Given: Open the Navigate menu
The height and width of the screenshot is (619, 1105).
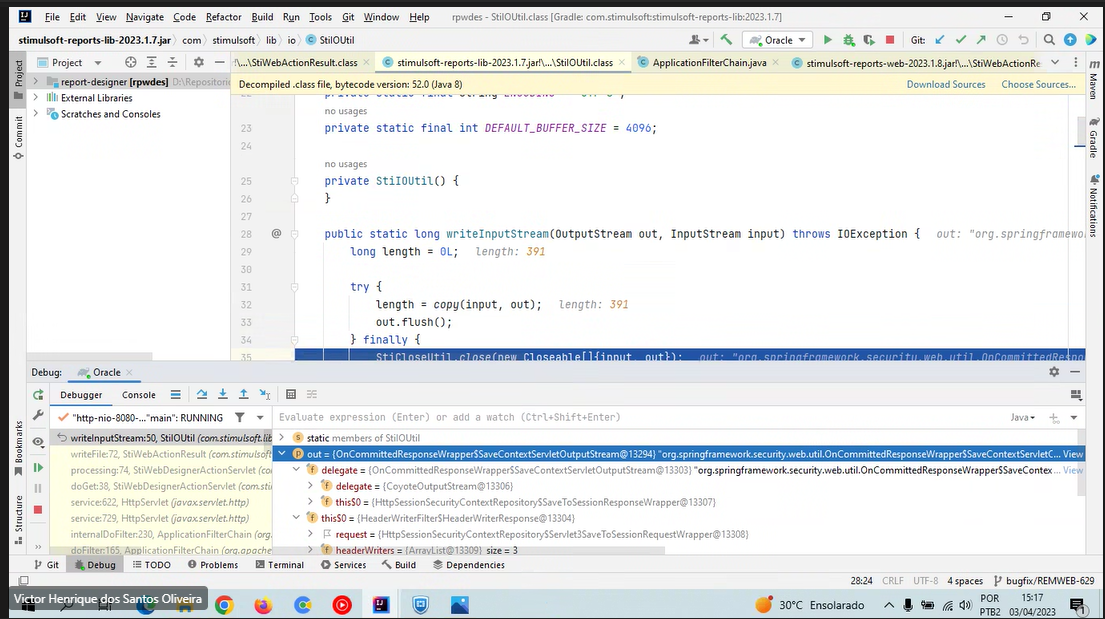Looking at the screenshot, I should (x=144, y=17).
